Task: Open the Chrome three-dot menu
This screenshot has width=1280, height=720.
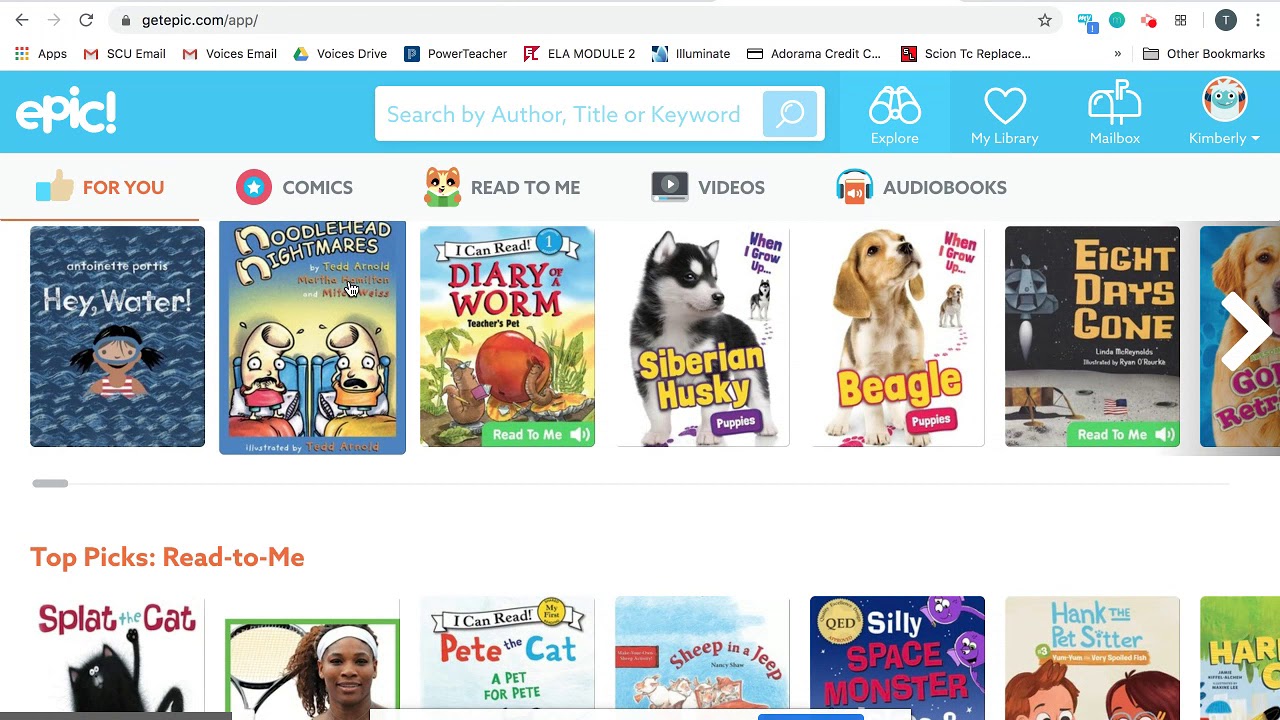Action: pyautogui.click(x=1258, y=20)
